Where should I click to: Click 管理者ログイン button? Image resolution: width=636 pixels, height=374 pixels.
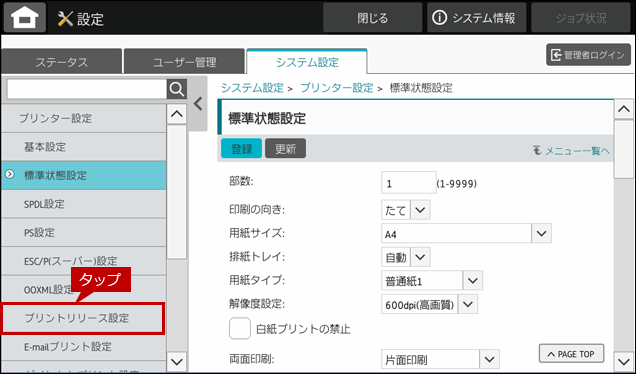click(x=589, y=55)
